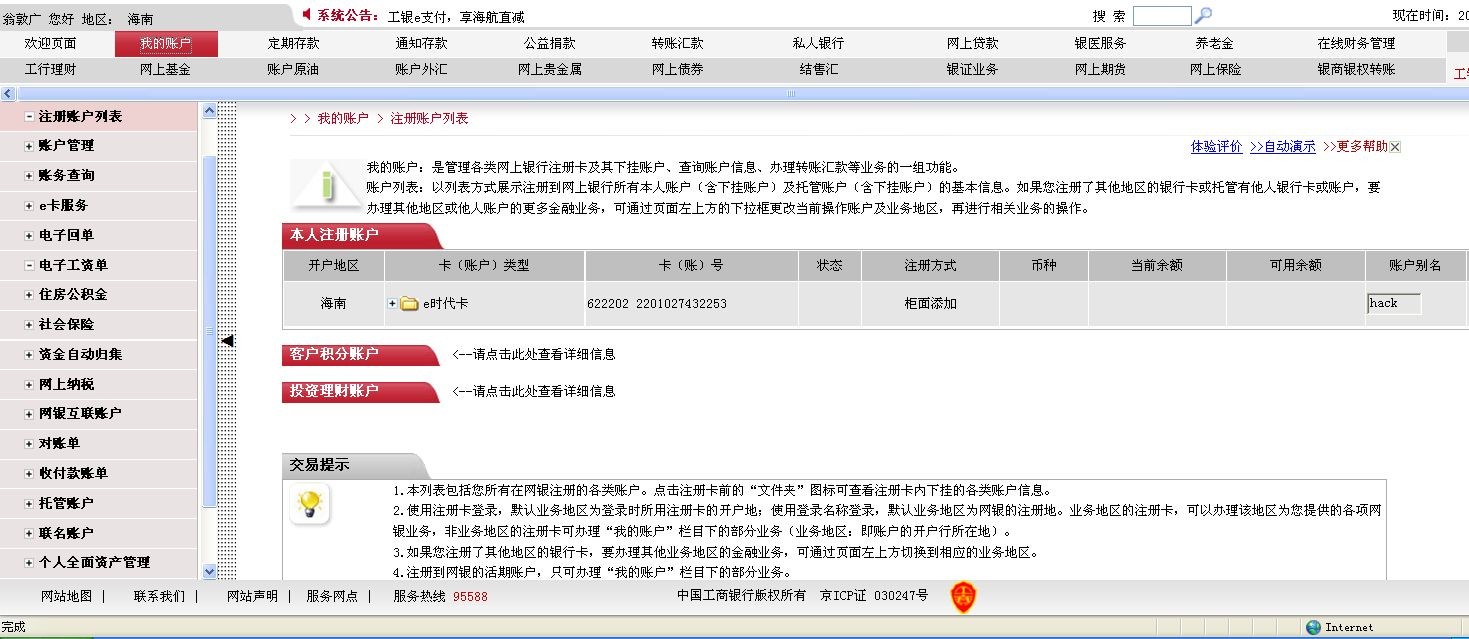1469x639 pixels.
Task: Click sidebar scrollbar down arrow
Action: coord(209,572)
